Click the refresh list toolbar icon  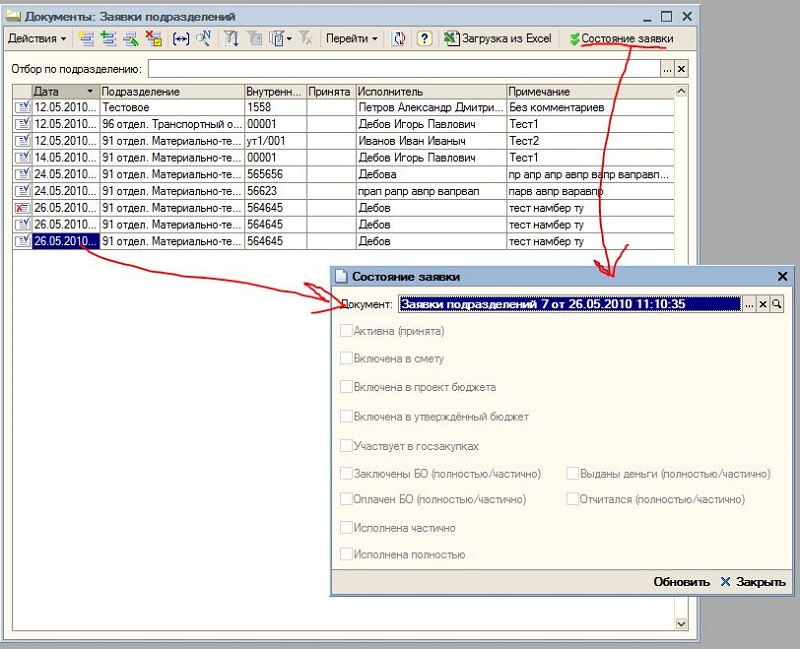pyautogui.click(x=399, y=39)
